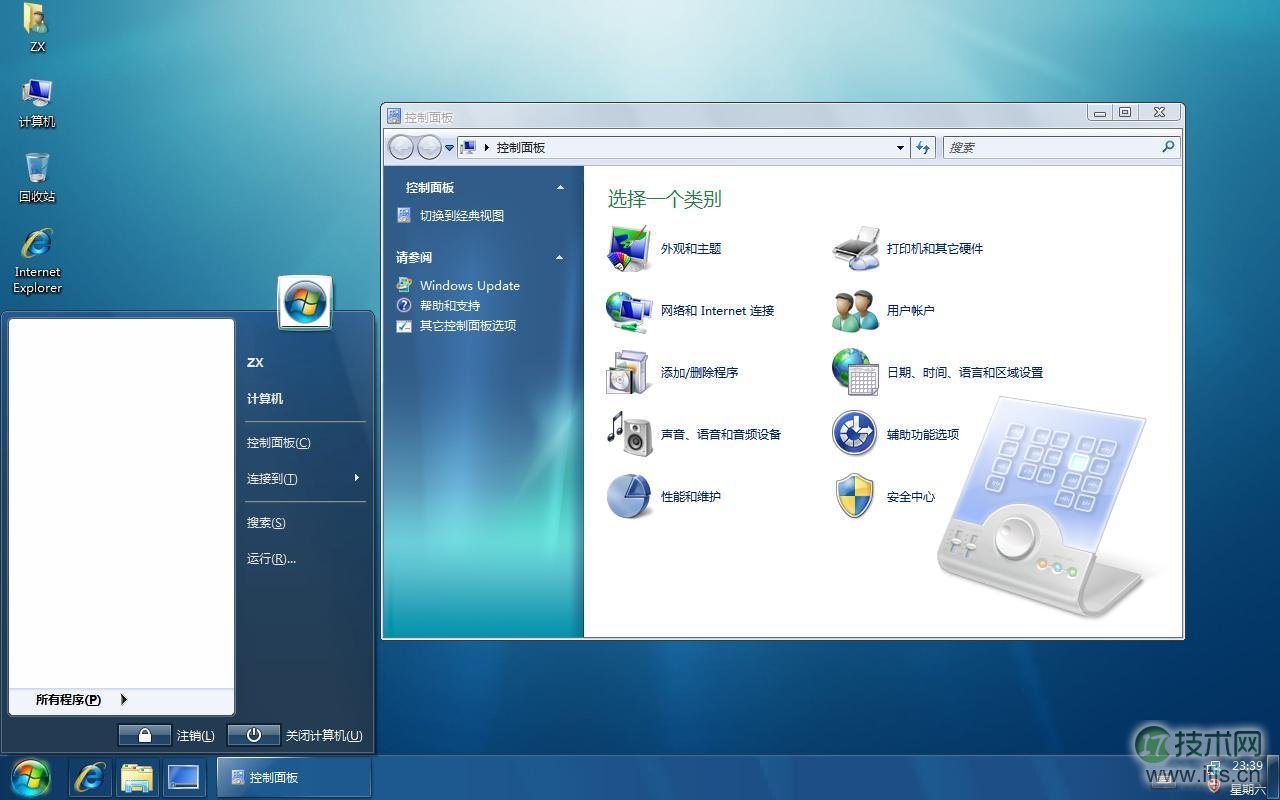Open 回收站 on the desktop

click(36, 170)
